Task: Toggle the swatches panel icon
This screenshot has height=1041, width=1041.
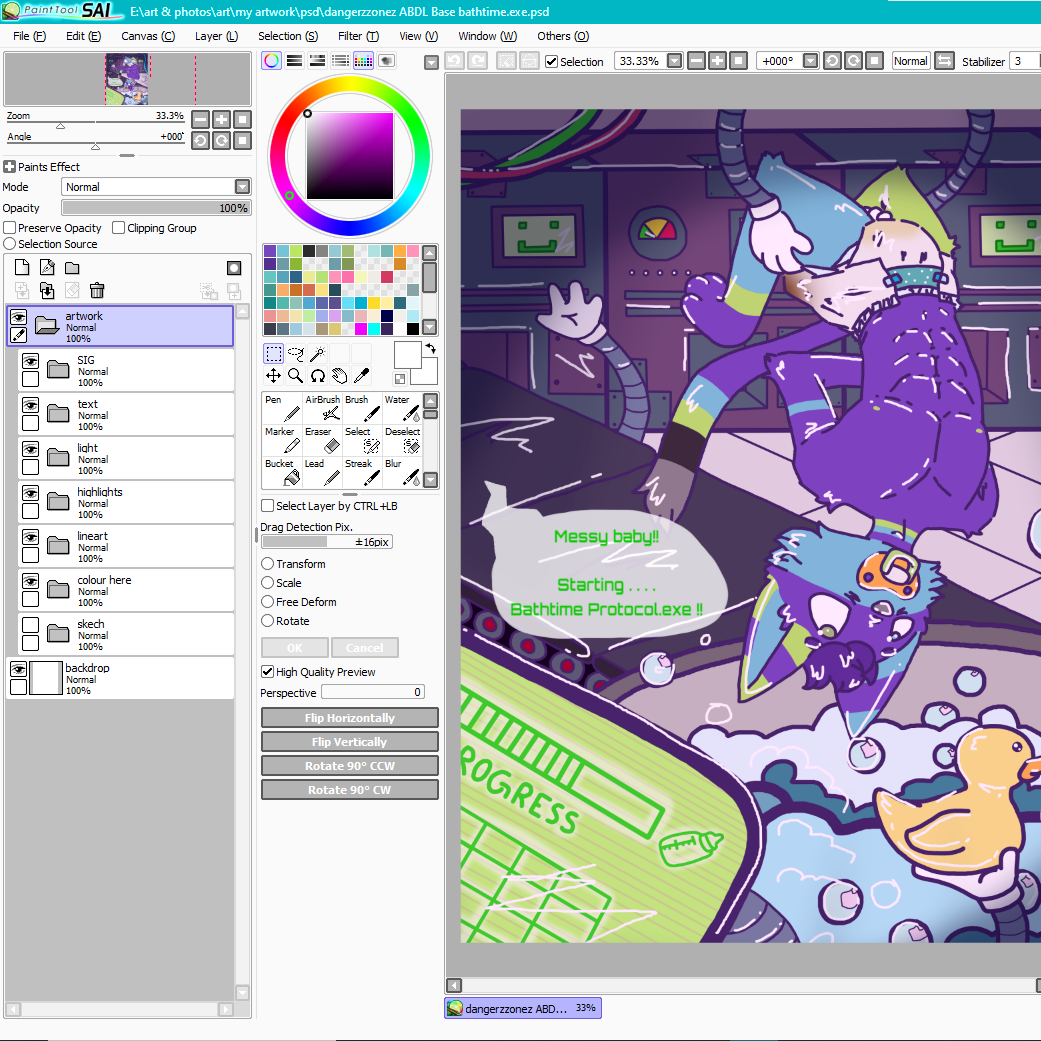Action: click(x=363, y=61)
